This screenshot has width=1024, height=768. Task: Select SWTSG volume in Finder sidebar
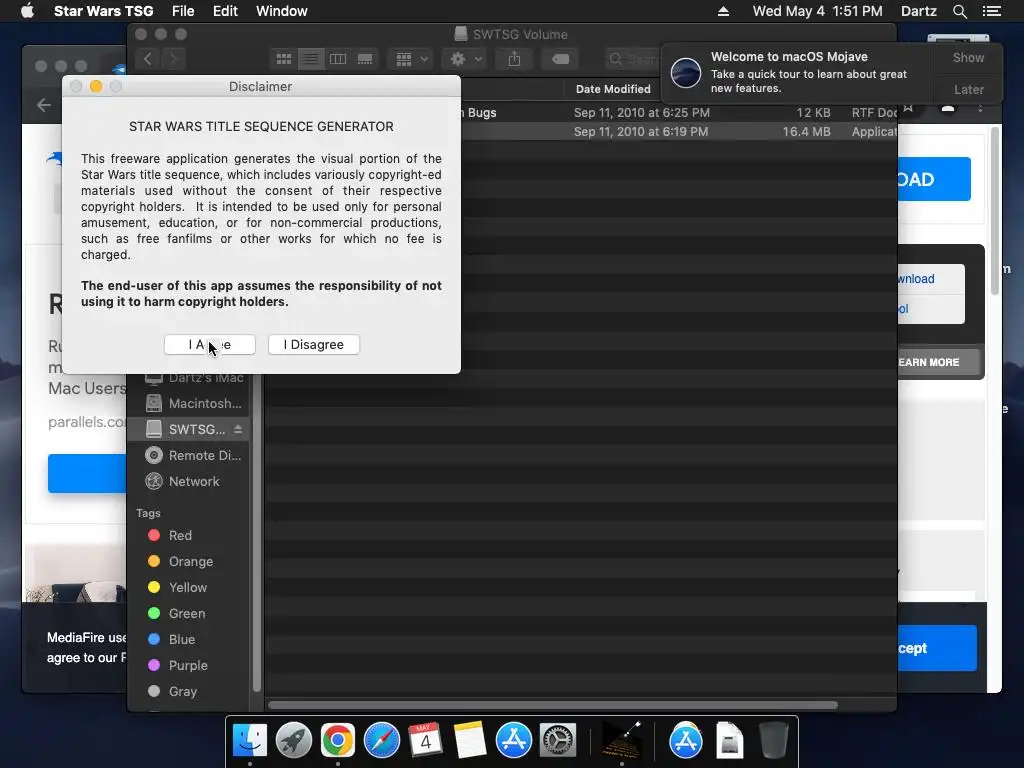click(x=186, y=429)
